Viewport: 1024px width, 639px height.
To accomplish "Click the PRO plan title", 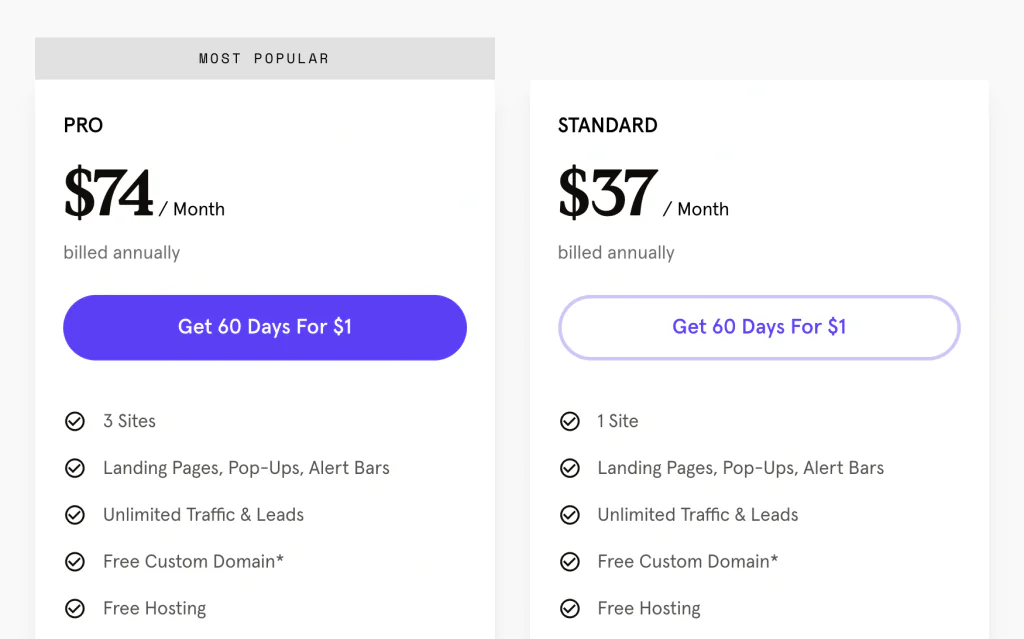I will (x=83, y=125).
